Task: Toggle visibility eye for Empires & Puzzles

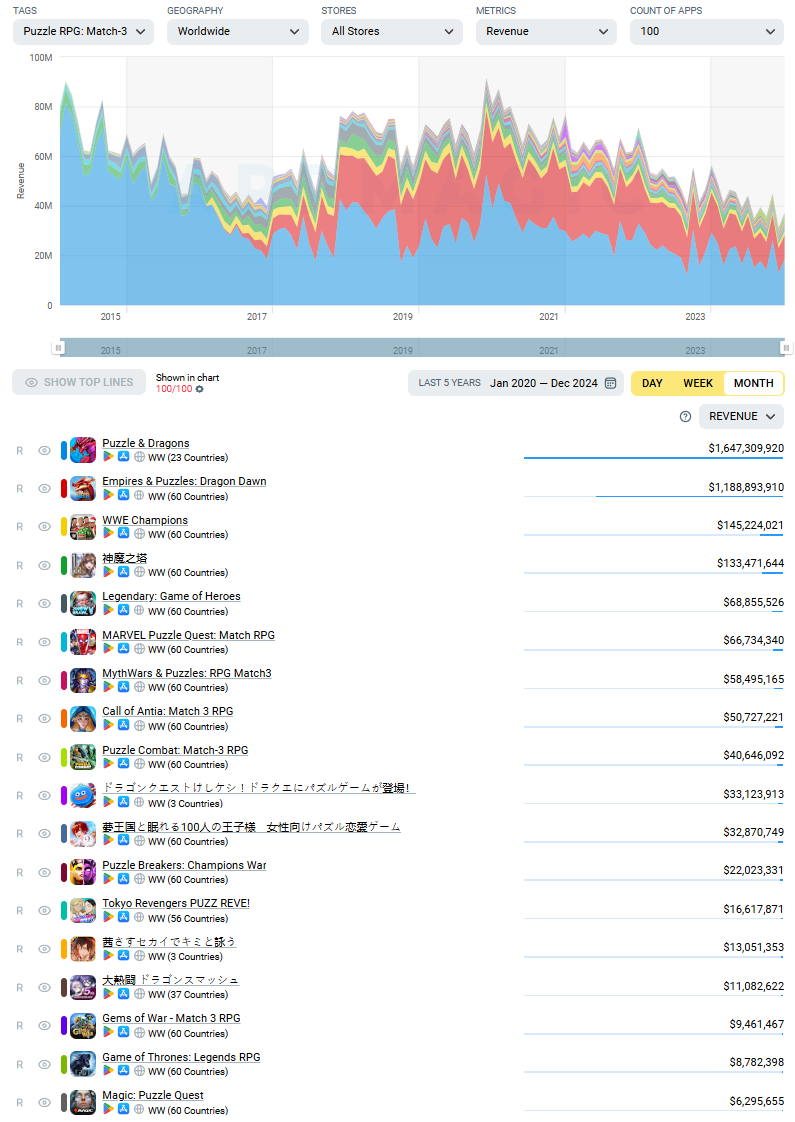Action: click(x=44, y=489)
